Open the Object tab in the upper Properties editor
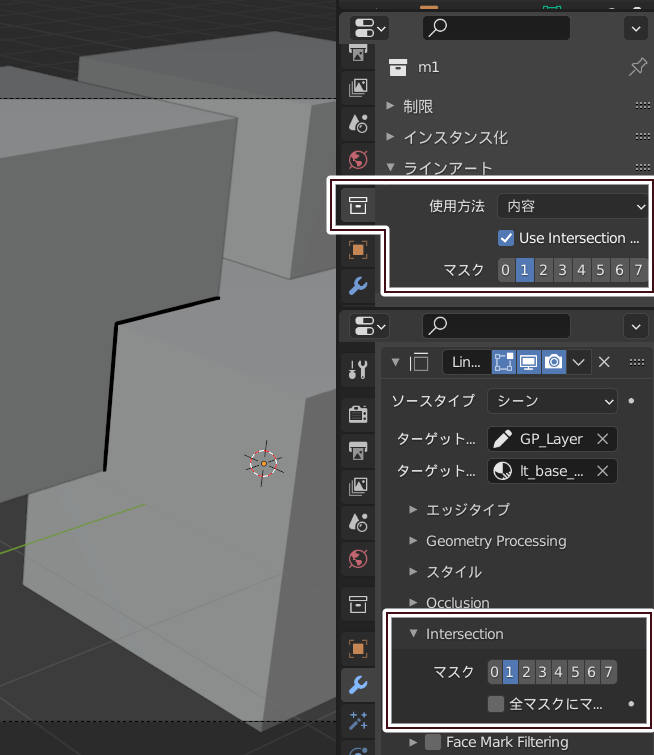 pyautogui.click(x=358, y=250)
